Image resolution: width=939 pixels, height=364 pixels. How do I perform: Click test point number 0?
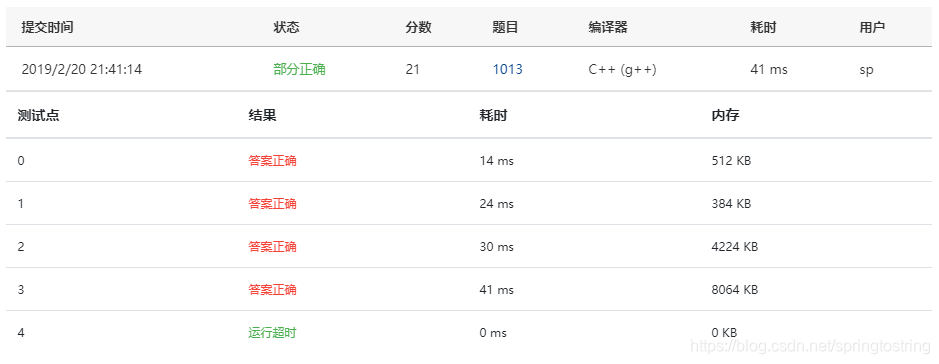pos(21,160)
